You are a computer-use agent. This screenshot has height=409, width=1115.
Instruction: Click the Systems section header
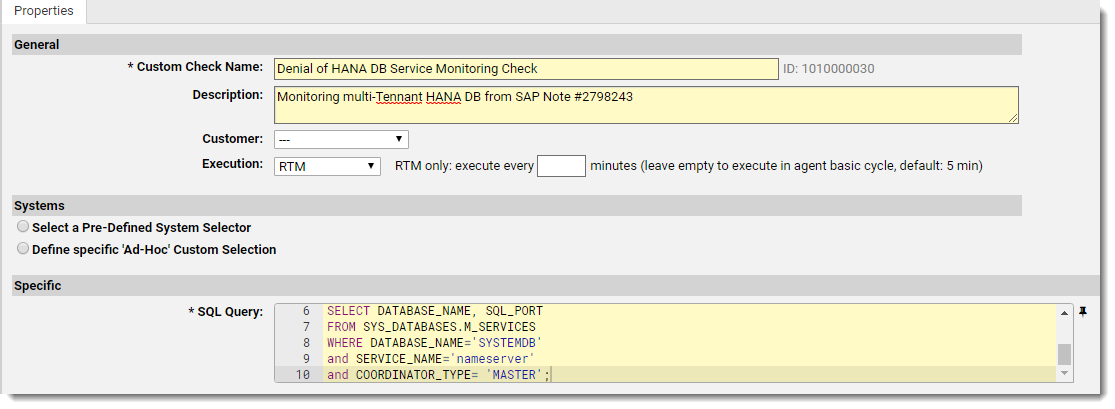point(517,206)
